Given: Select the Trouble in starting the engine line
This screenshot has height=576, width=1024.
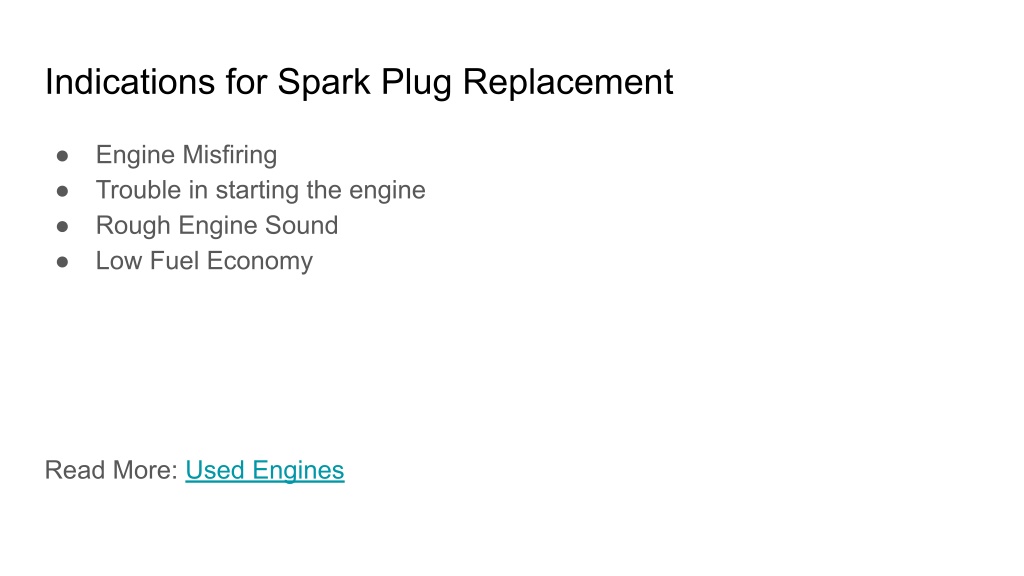Looking at the screenshot, I should click(x=261, y=191).
